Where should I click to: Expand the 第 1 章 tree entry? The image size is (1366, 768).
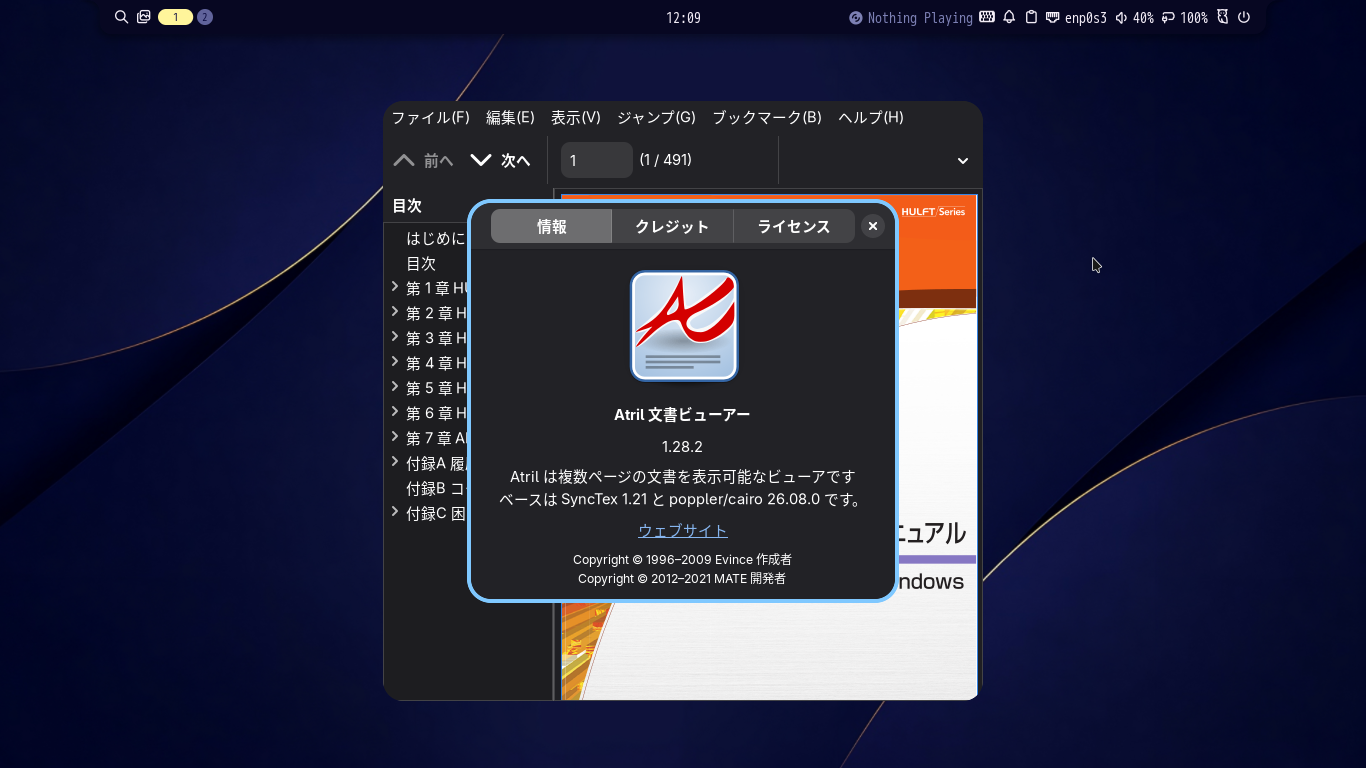pos(395,288)
